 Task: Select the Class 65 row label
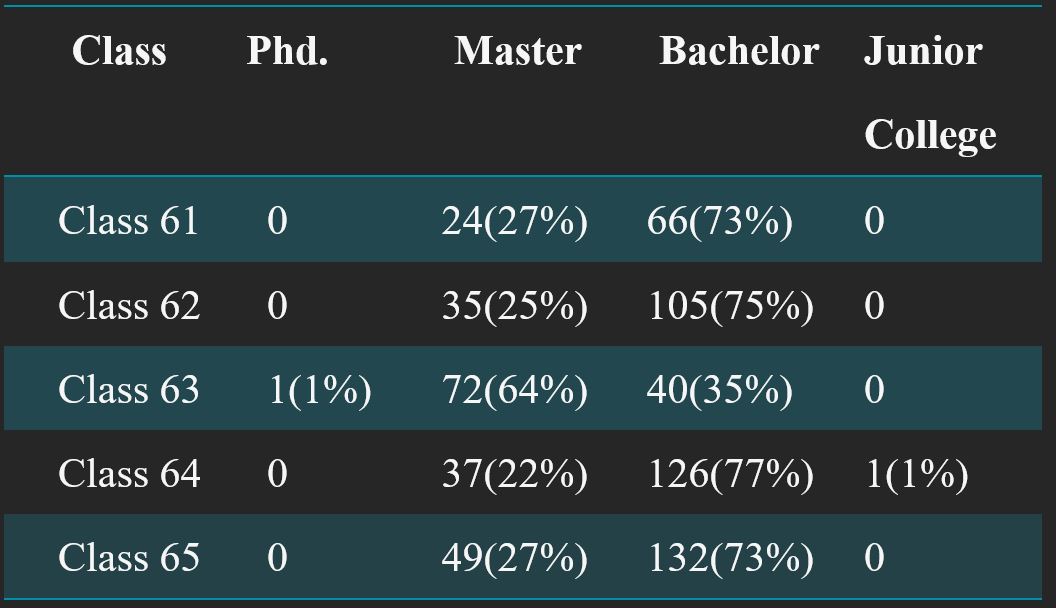point(129,558)
